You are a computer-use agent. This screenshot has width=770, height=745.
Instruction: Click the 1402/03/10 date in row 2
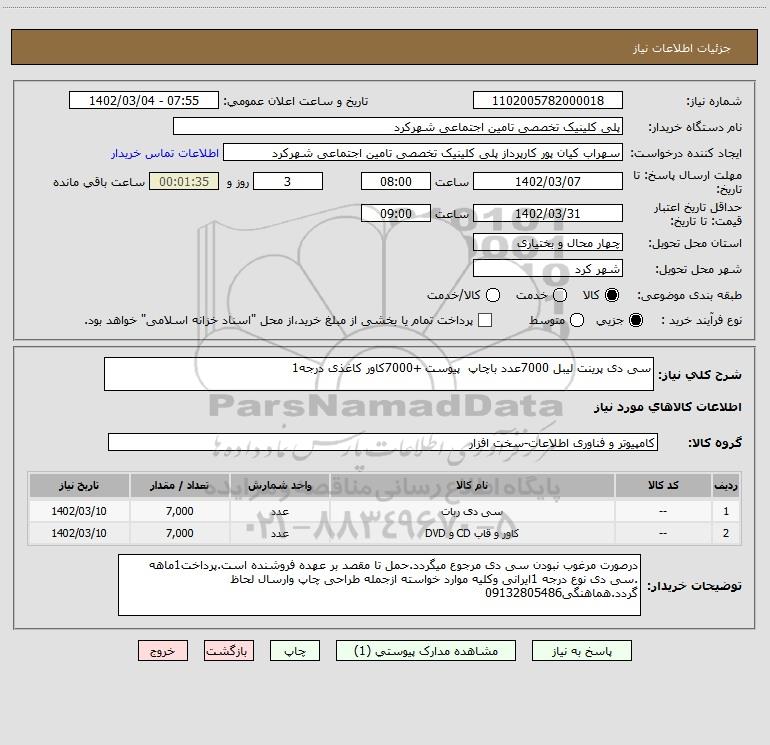[x=79, y=533]
